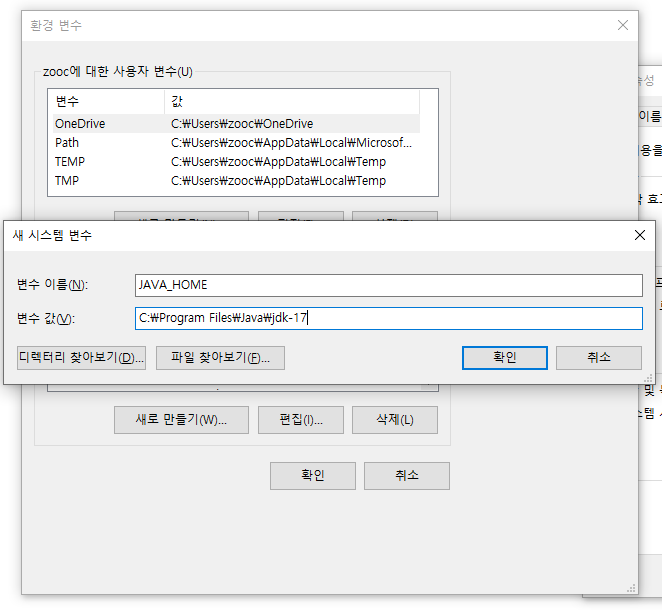662x610 pixels.
Task: Click the TMP value path cell
Action: pyautogui.click(x=278, y=181)
